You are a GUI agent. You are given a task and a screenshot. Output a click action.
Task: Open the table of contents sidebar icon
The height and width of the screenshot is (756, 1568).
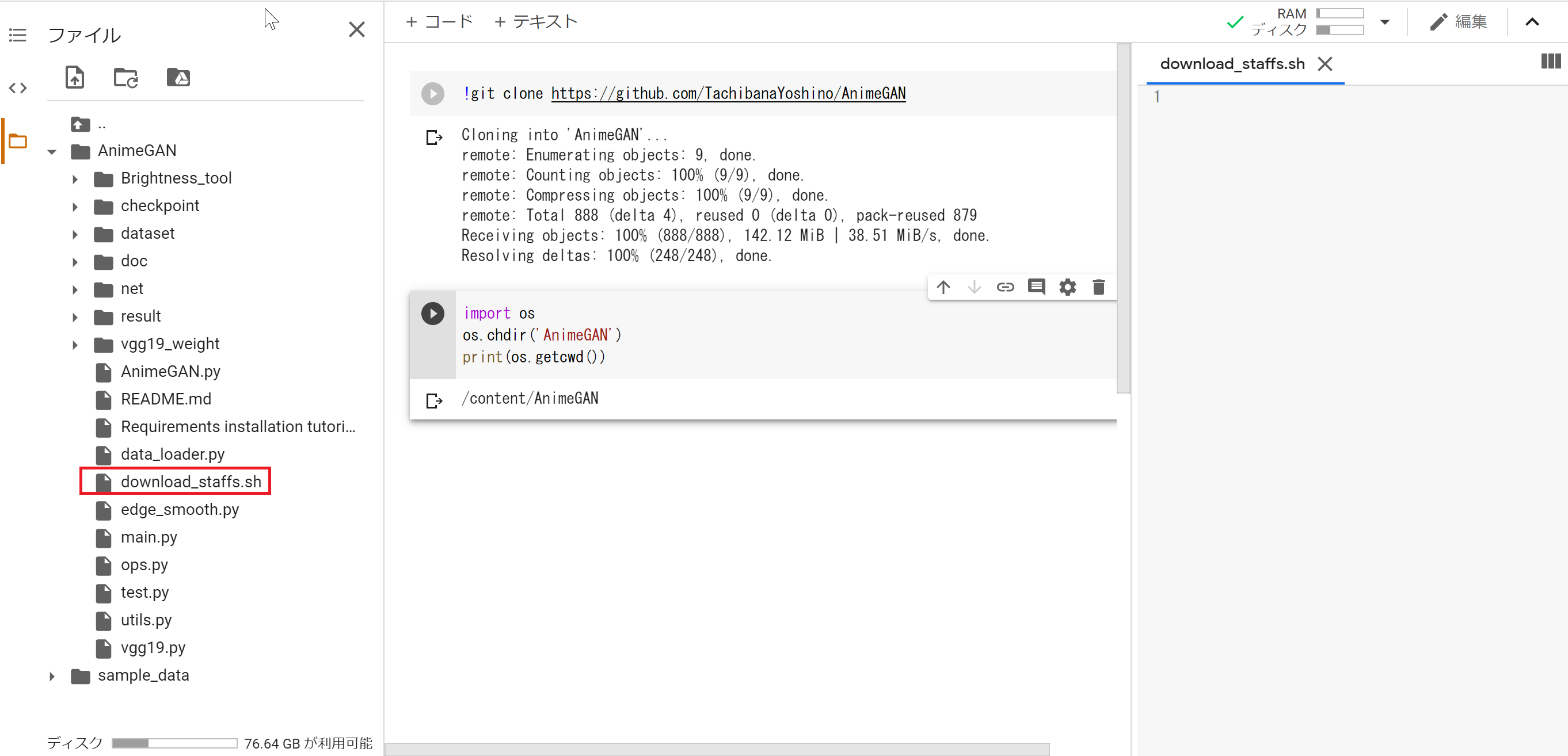tap(18, 35)
